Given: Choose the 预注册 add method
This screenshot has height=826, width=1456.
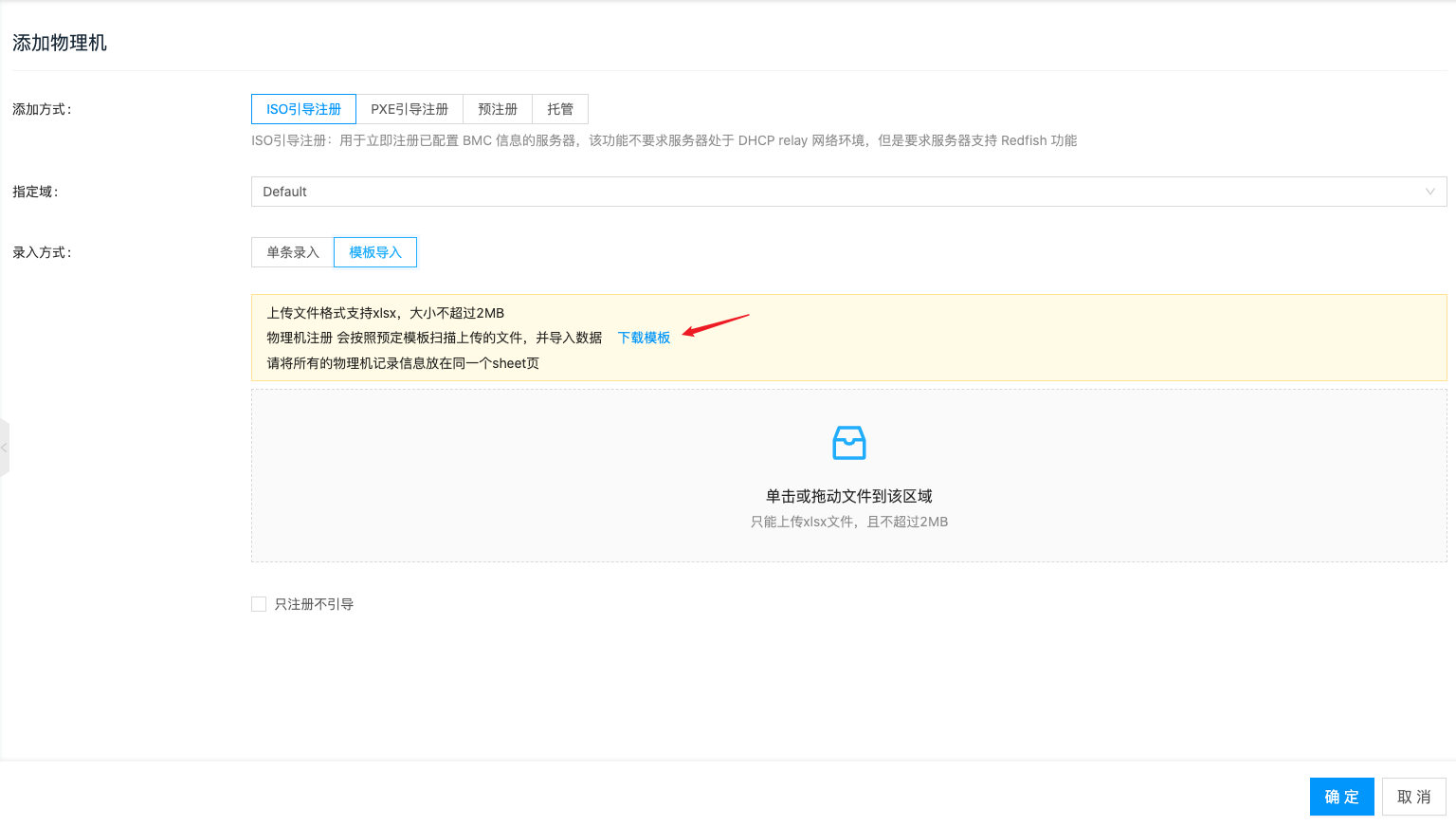Looking at the screenshot, I should [498, 109].
